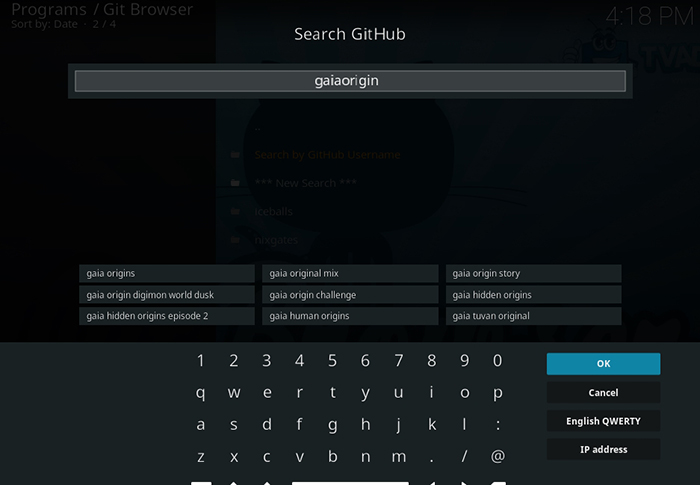The image size is (700, 485).
Task: Click the letter c key
Action: (267, 456)
